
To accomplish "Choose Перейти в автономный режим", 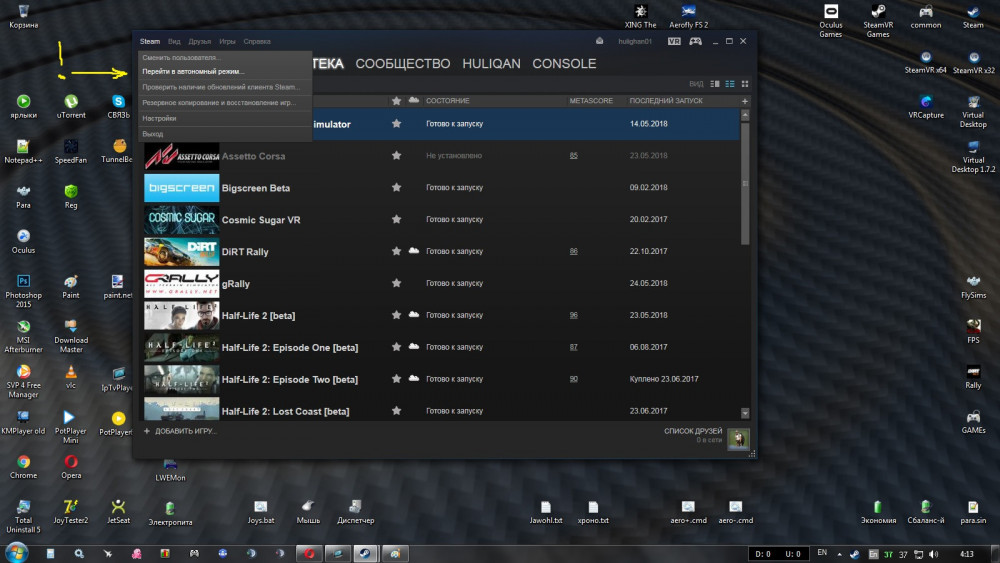I will tap(224, 71).
